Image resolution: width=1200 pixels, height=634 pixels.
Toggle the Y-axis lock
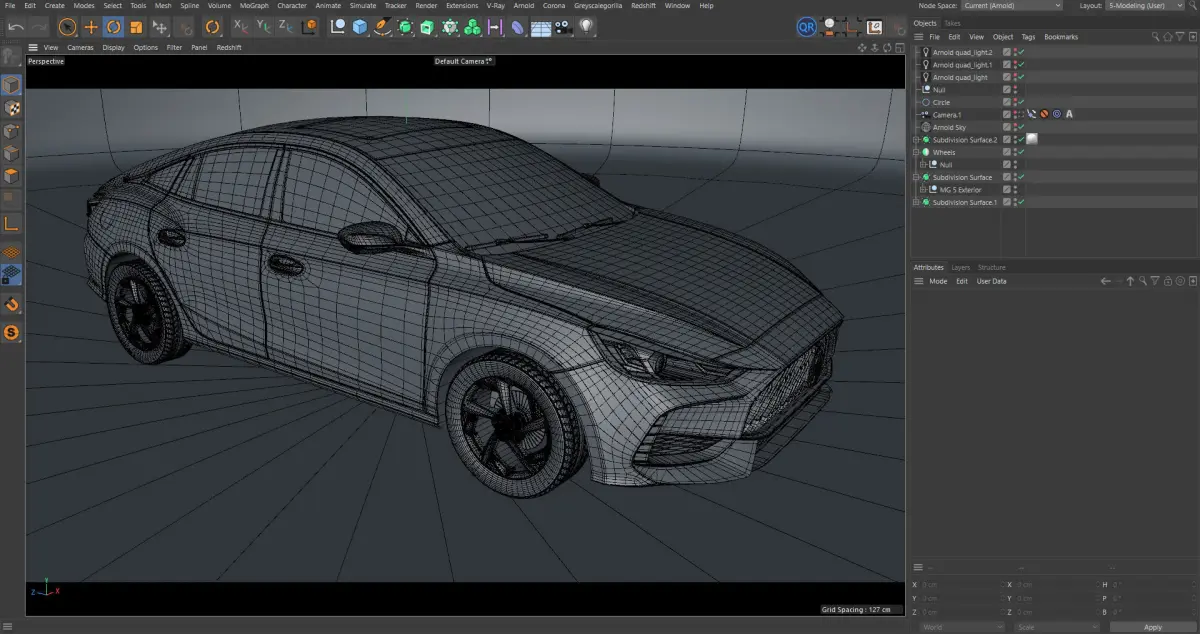tap(263, 26)
